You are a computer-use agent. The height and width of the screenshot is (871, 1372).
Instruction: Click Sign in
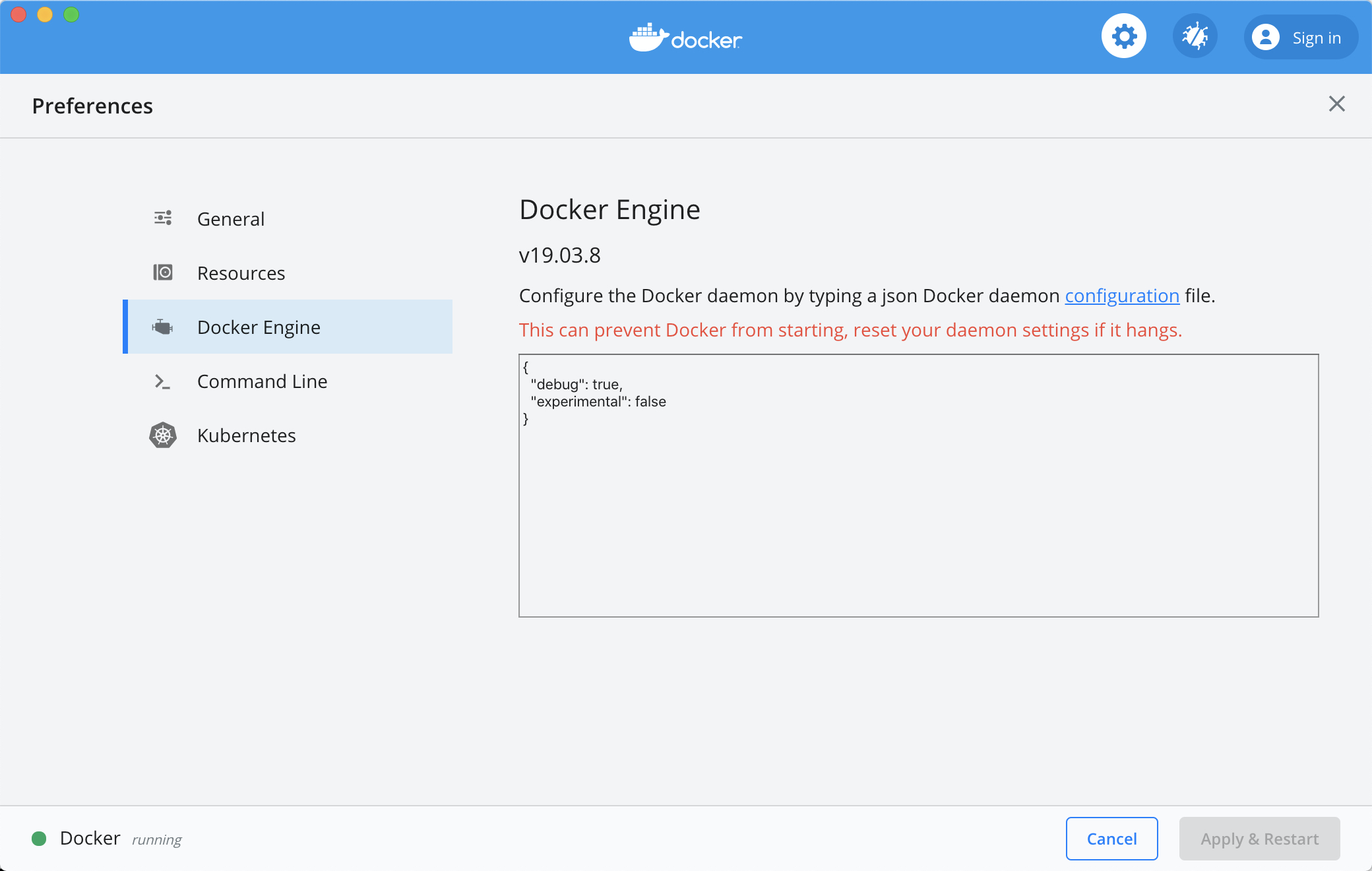(x=1316, y=38)
